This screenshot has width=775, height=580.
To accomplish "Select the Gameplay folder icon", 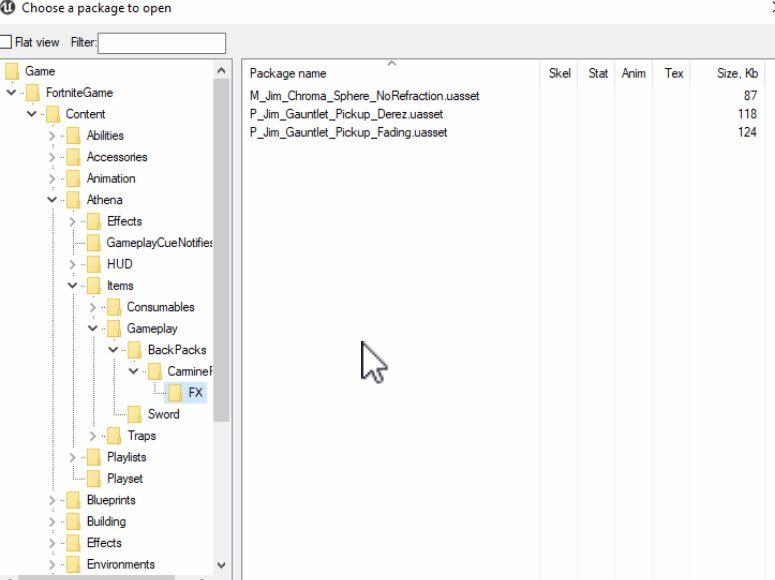I will 114,328.
